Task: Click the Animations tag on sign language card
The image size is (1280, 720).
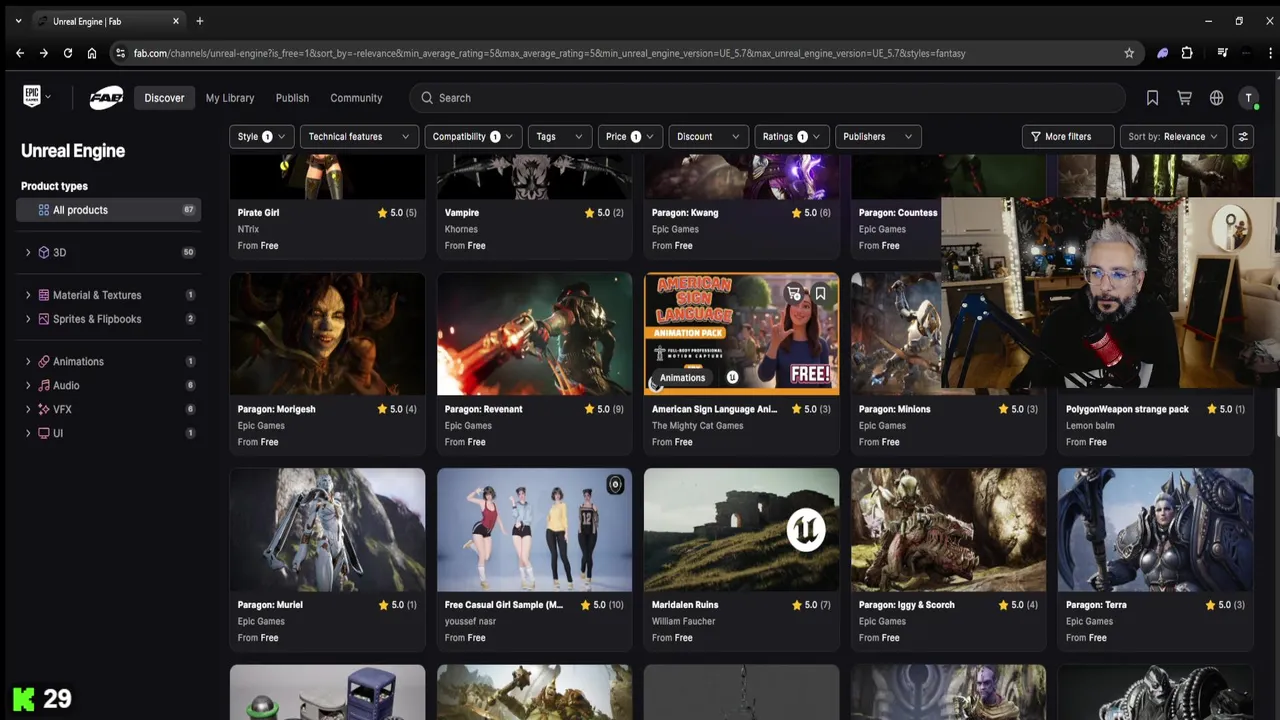Action: coord(682,378)
